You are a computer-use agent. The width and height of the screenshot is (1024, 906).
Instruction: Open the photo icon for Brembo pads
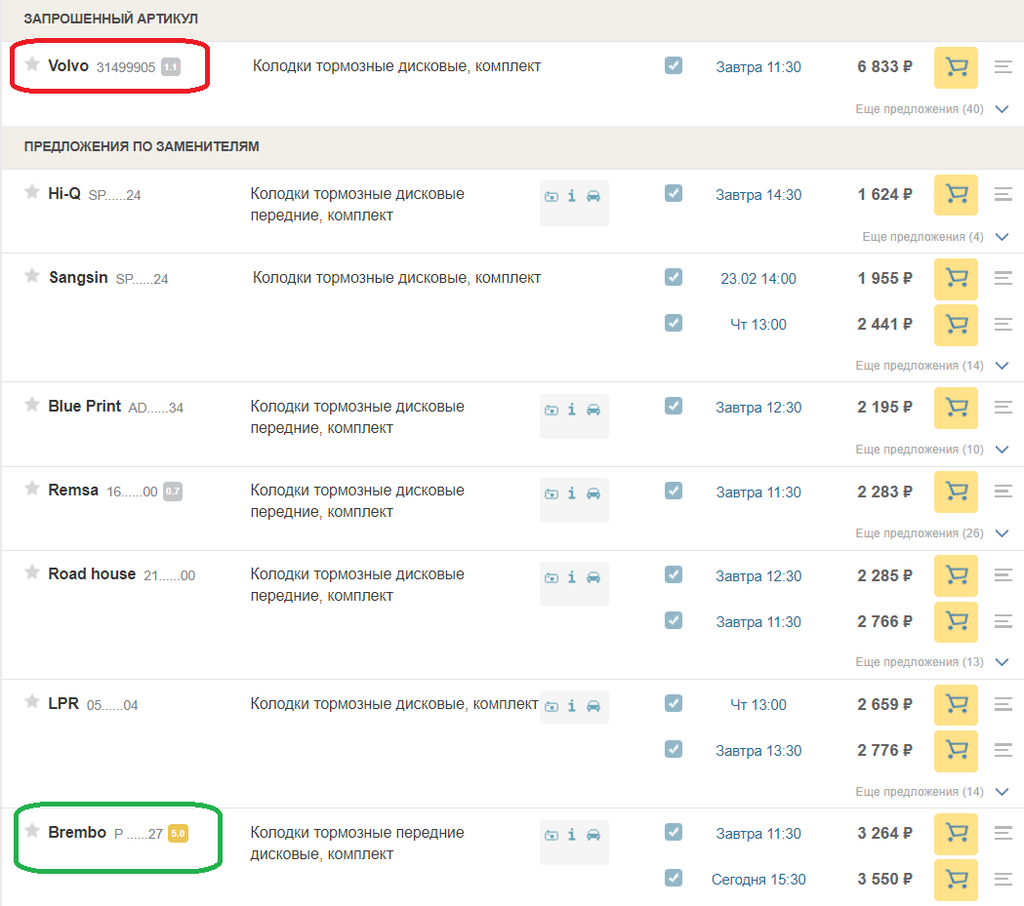coord(551,835)
